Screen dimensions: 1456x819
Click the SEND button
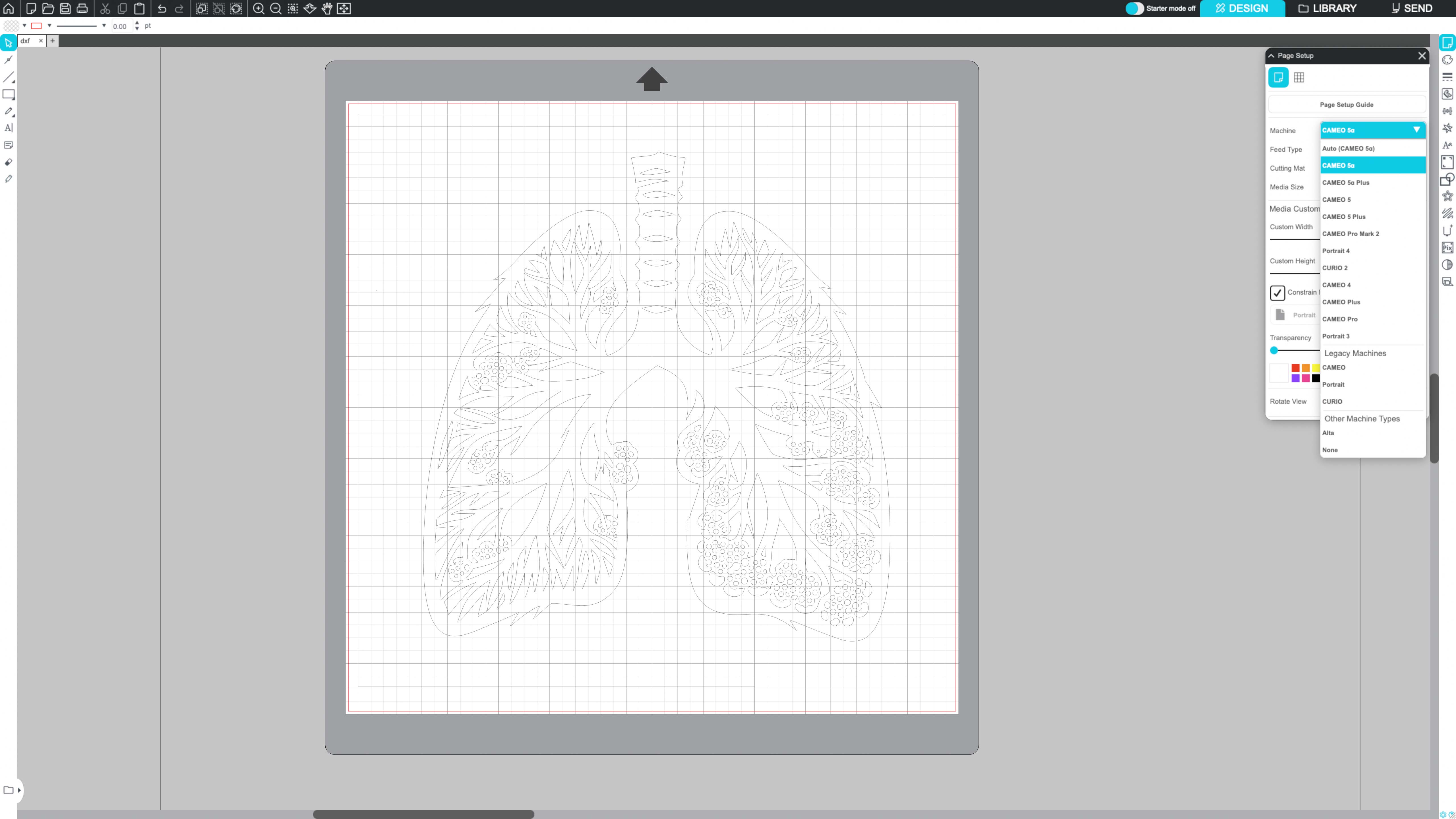[1411, 9]
